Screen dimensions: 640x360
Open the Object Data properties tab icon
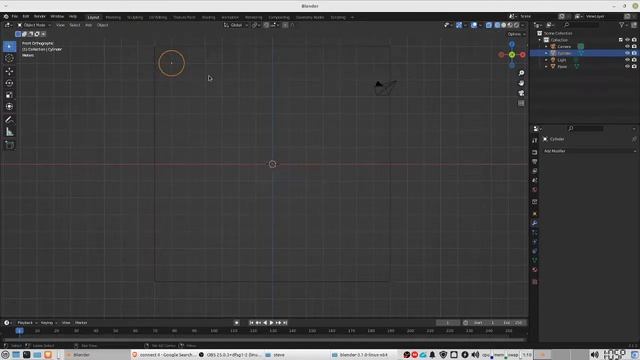point(534,260)
